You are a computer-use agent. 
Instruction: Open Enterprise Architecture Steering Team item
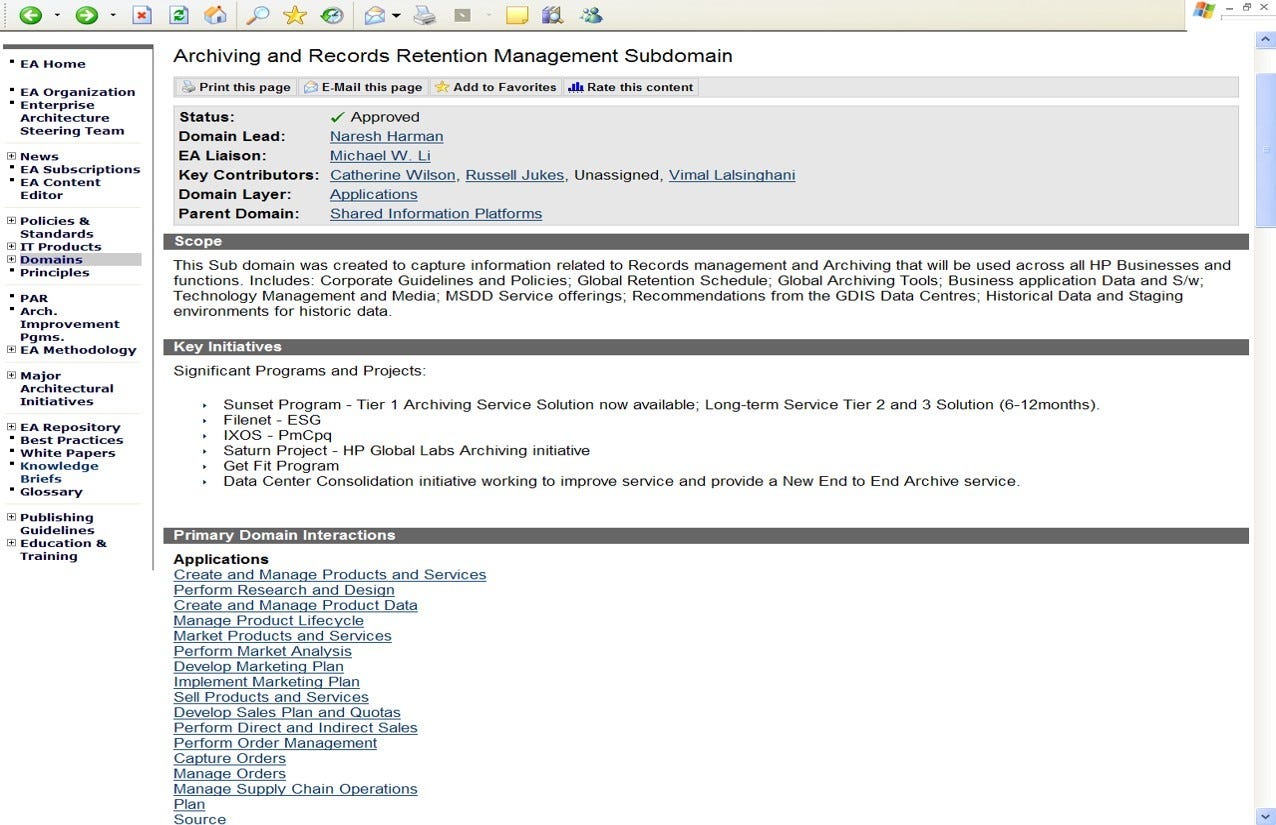72,118
